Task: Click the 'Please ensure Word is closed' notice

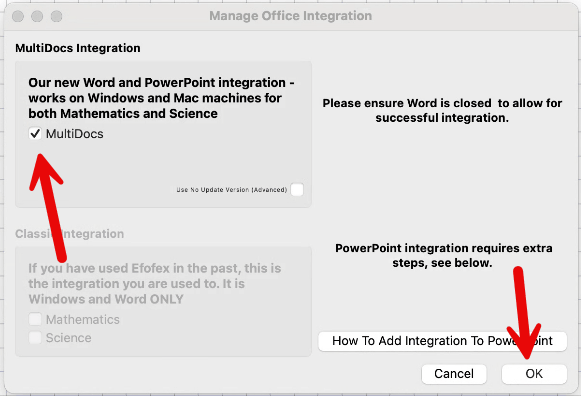Action: click(x=442, y=110)
